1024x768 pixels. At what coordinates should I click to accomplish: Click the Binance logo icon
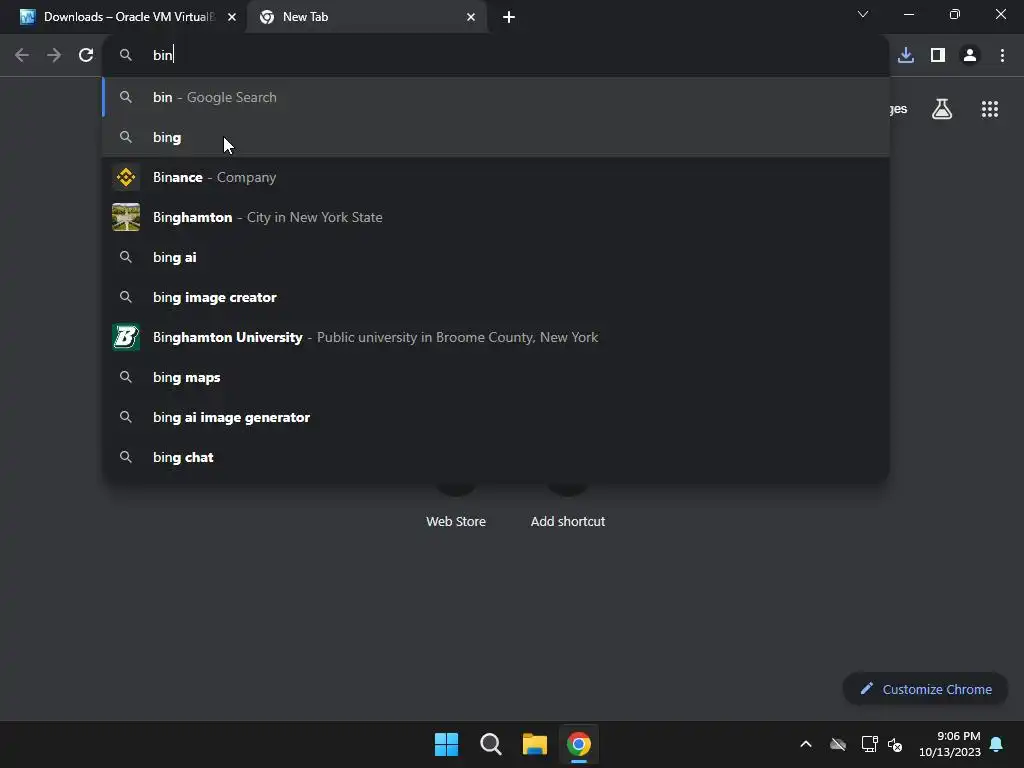pos(126,177)
